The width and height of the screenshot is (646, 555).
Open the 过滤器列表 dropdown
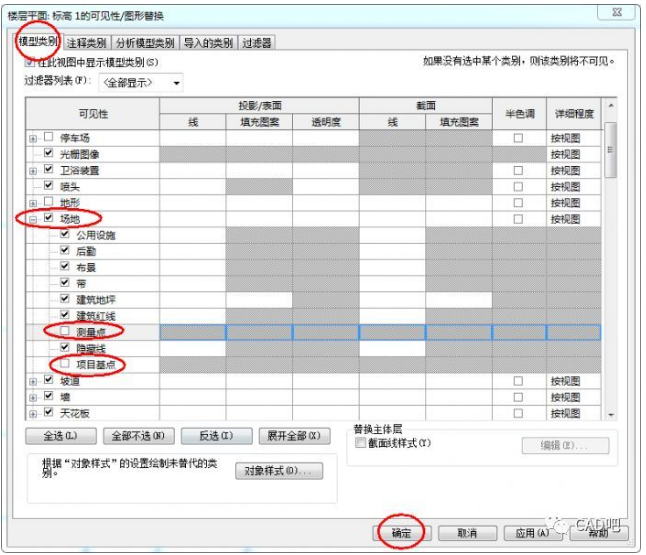(x=140, y=83)
